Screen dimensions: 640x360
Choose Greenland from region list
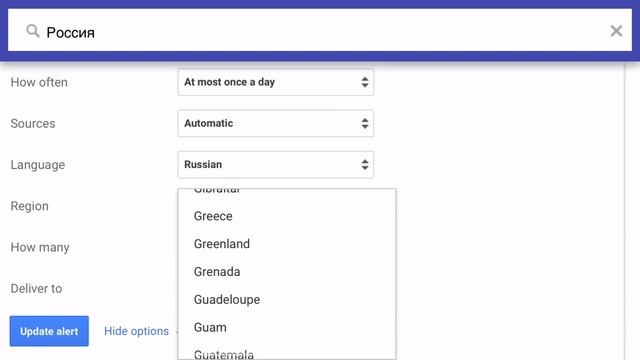(x=287, y=244)
